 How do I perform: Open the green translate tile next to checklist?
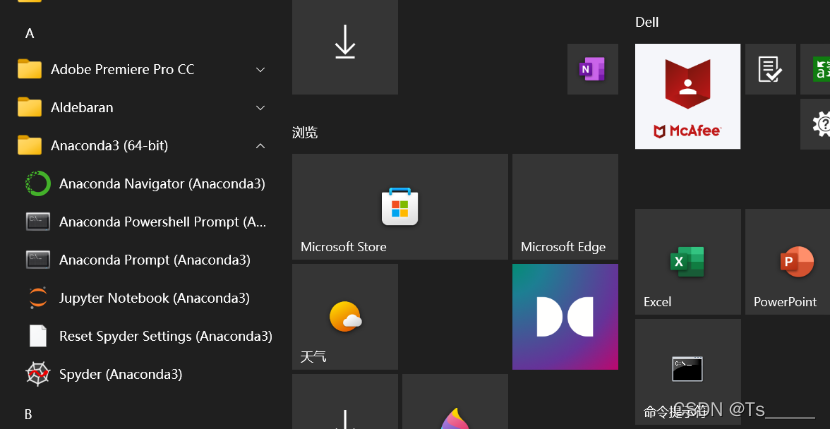tap(816, 69)
